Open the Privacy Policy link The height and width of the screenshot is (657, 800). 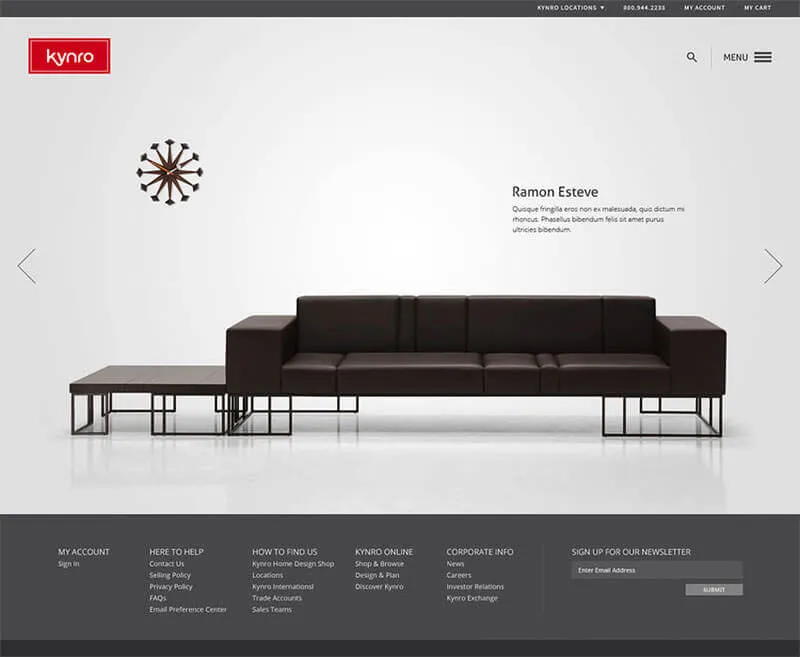[x=171, y=587]
